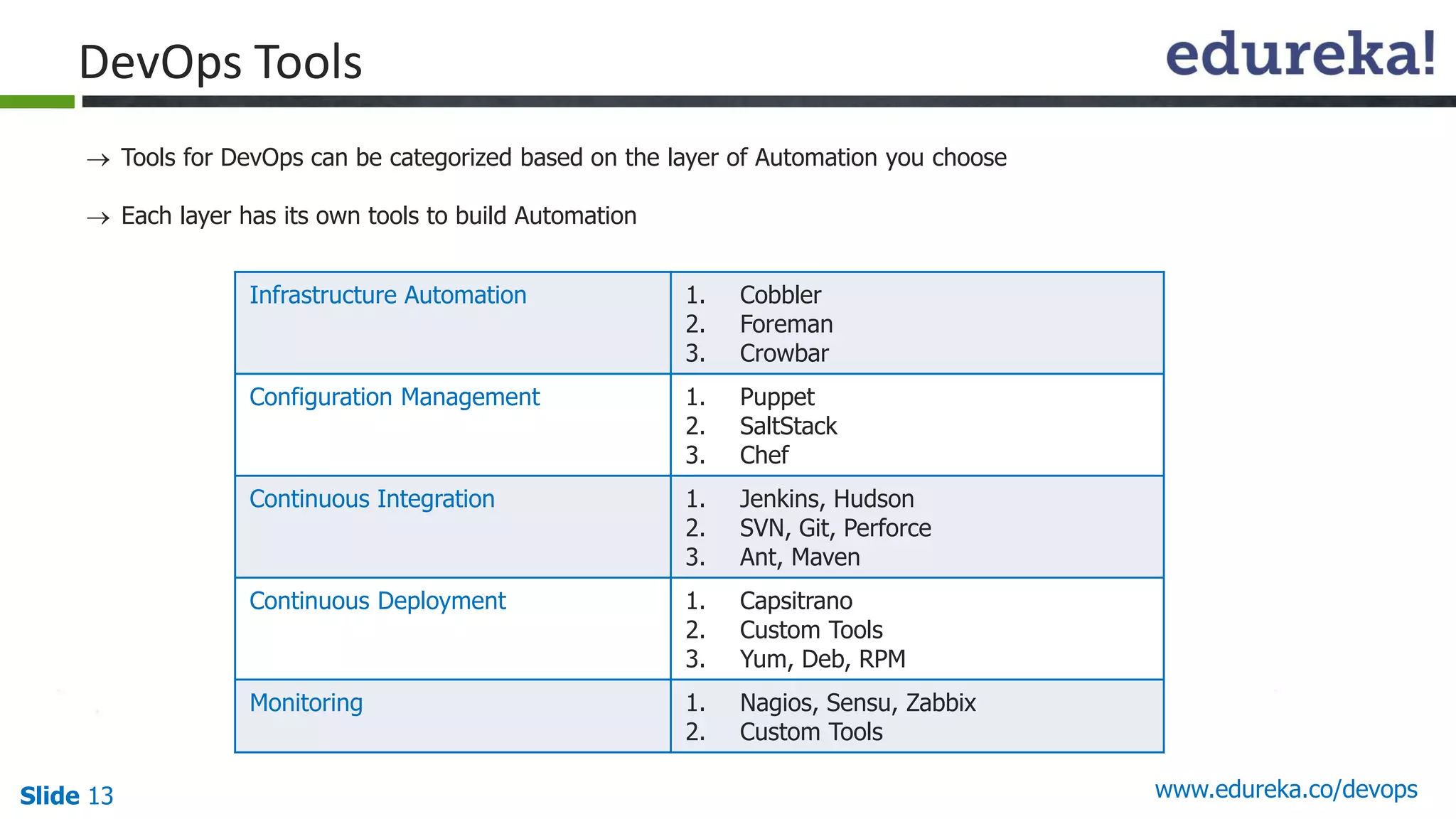Click the SVN, Git, Perforce entry
This screenshot has width=1456, height=819.
tap(835, 528)
